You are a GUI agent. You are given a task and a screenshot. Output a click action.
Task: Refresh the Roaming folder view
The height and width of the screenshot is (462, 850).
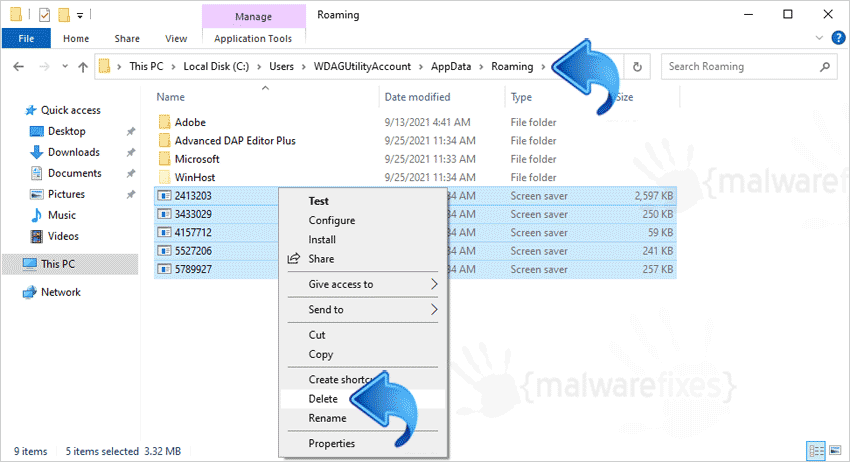click(637, 67)
